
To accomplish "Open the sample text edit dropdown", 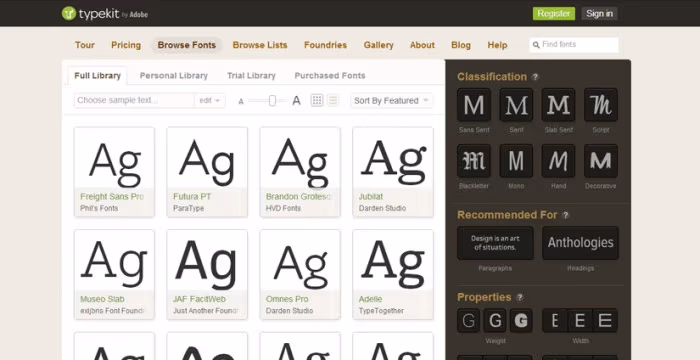I will [x=210, y=100].
